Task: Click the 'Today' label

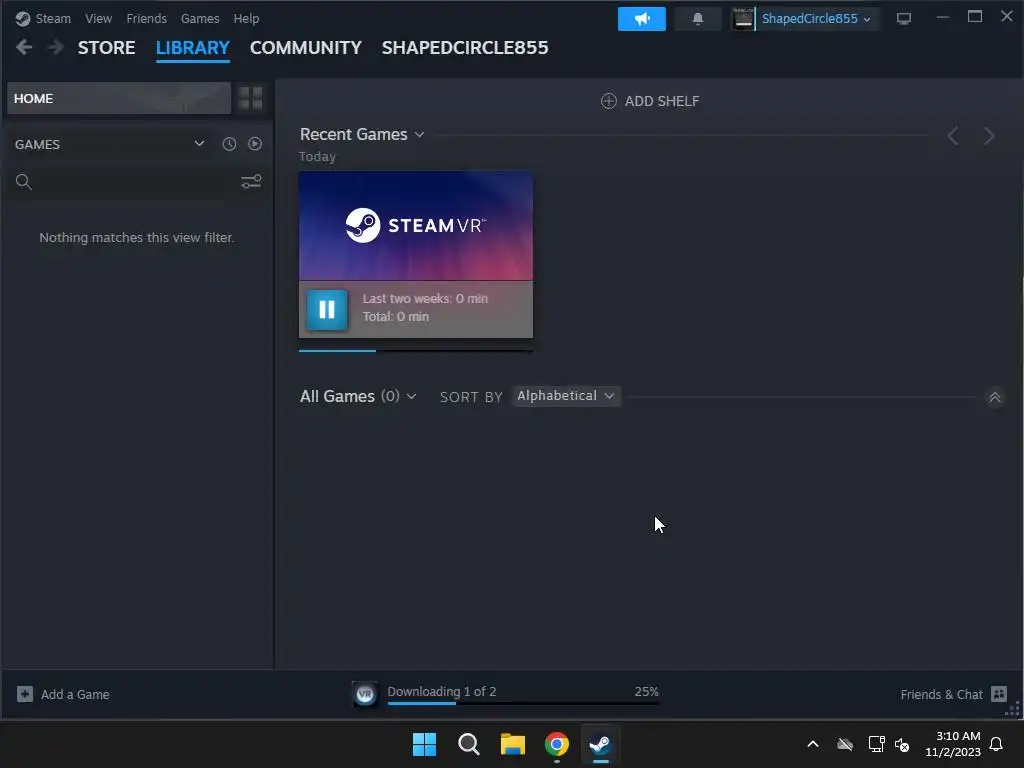Action: click(x=317, y=157)
